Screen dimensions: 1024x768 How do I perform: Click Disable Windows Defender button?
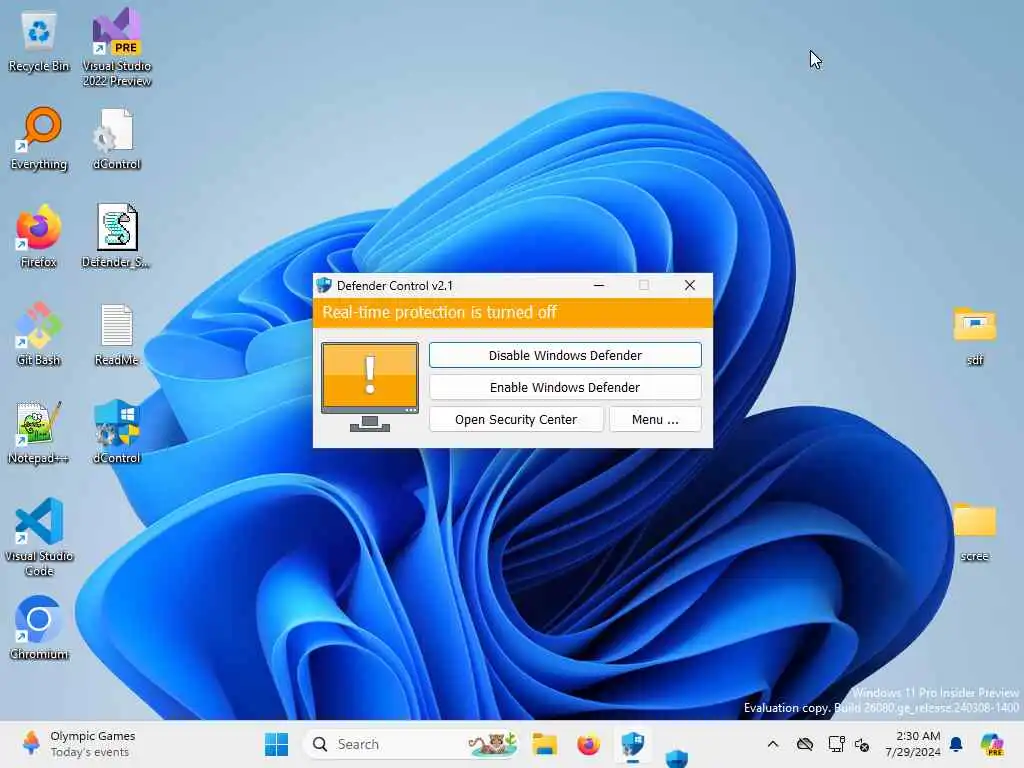[x=565, y=355]
